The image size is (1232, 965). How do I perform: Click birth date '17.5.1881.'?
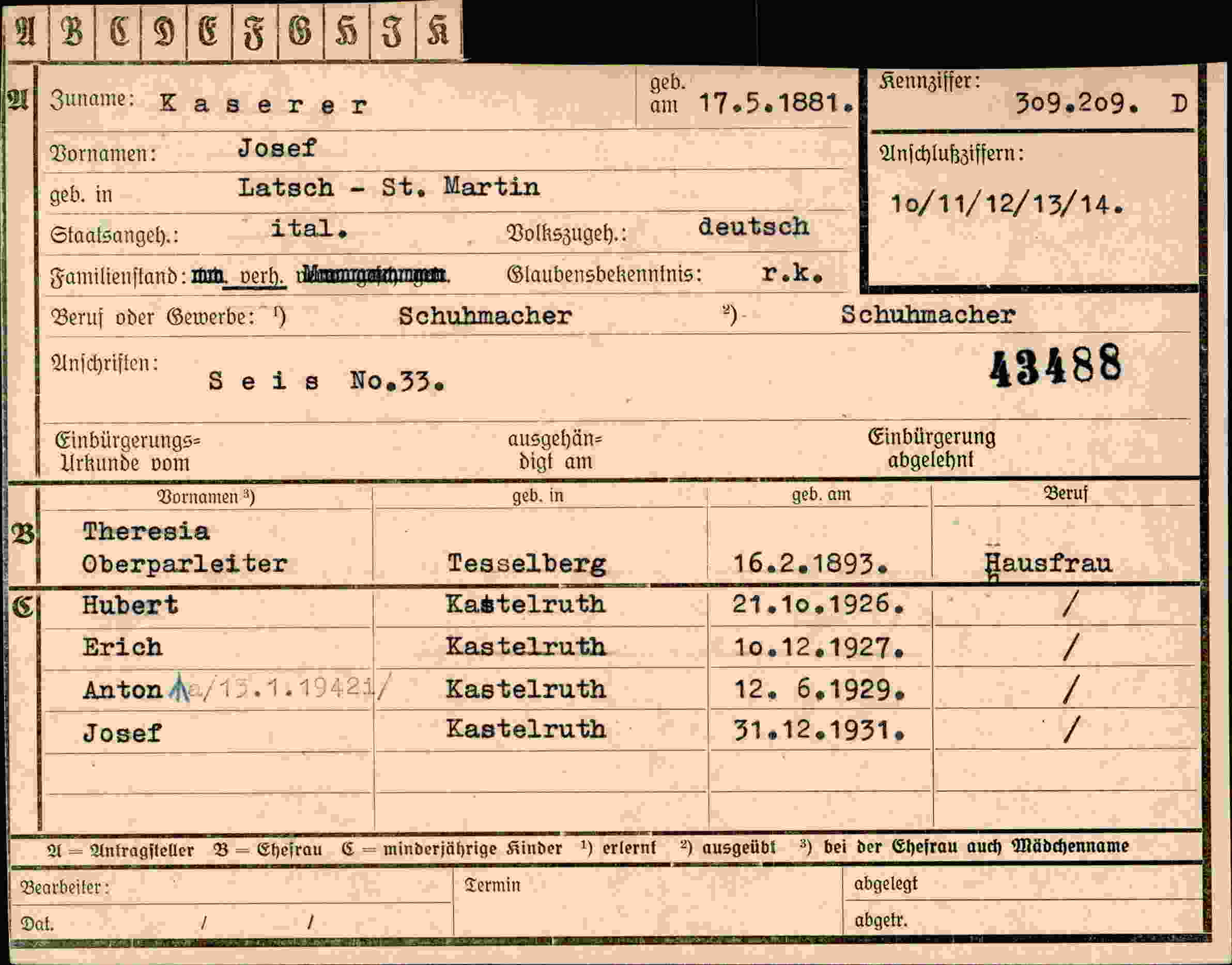click(x=776, y=103)
